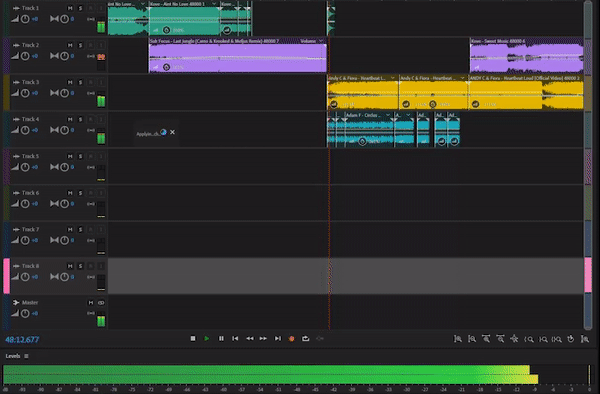Click the Master track name label
600x394 pixels.
[30, 303]
